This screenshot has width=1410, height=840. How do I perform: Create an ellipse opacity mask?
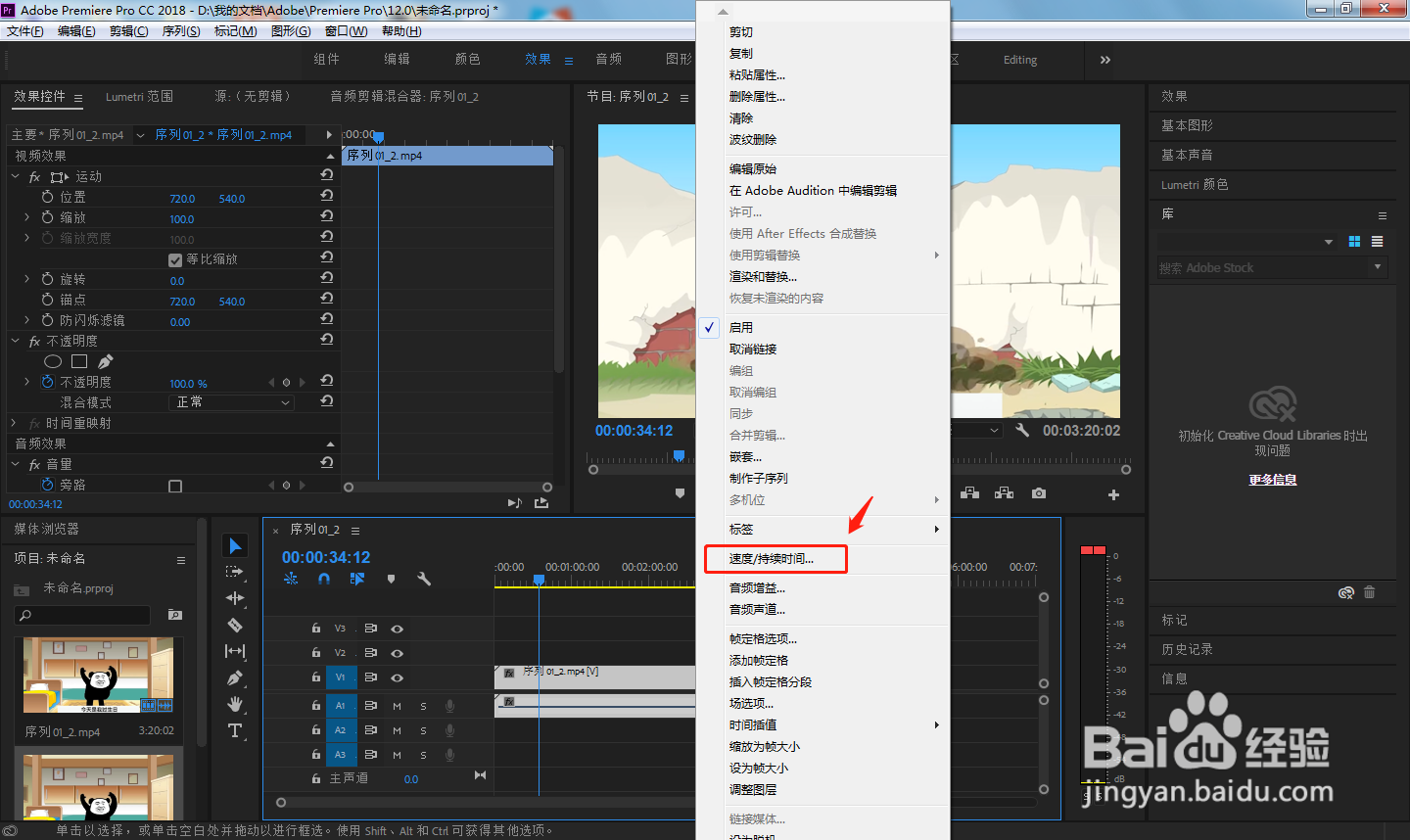[53, 362]
